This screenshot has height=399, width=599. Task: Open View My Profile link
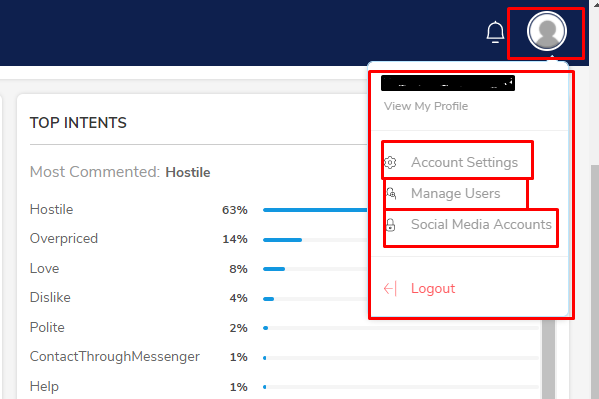(x=426, y=106)
